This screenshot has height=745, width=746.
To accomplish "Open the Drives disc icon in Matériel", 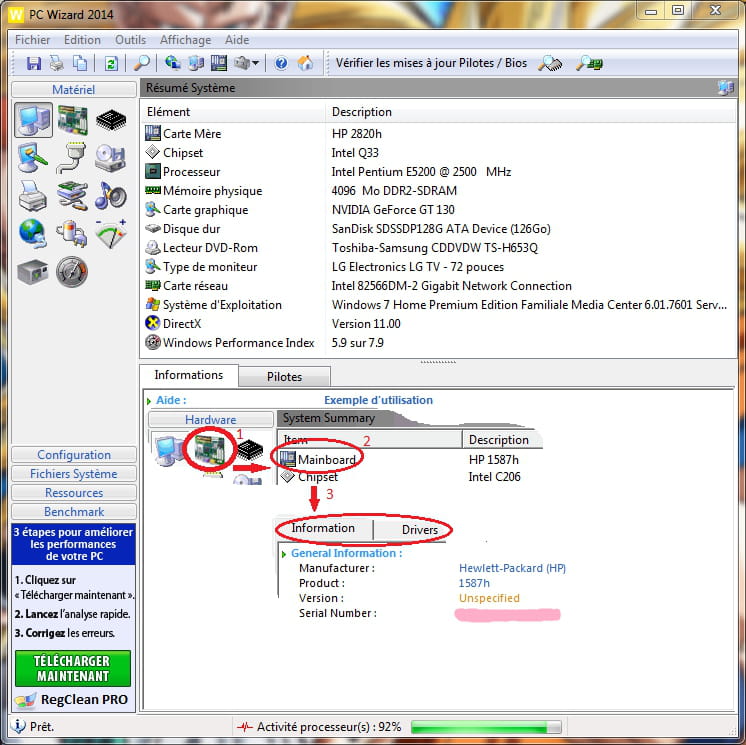I will (110, 158).
